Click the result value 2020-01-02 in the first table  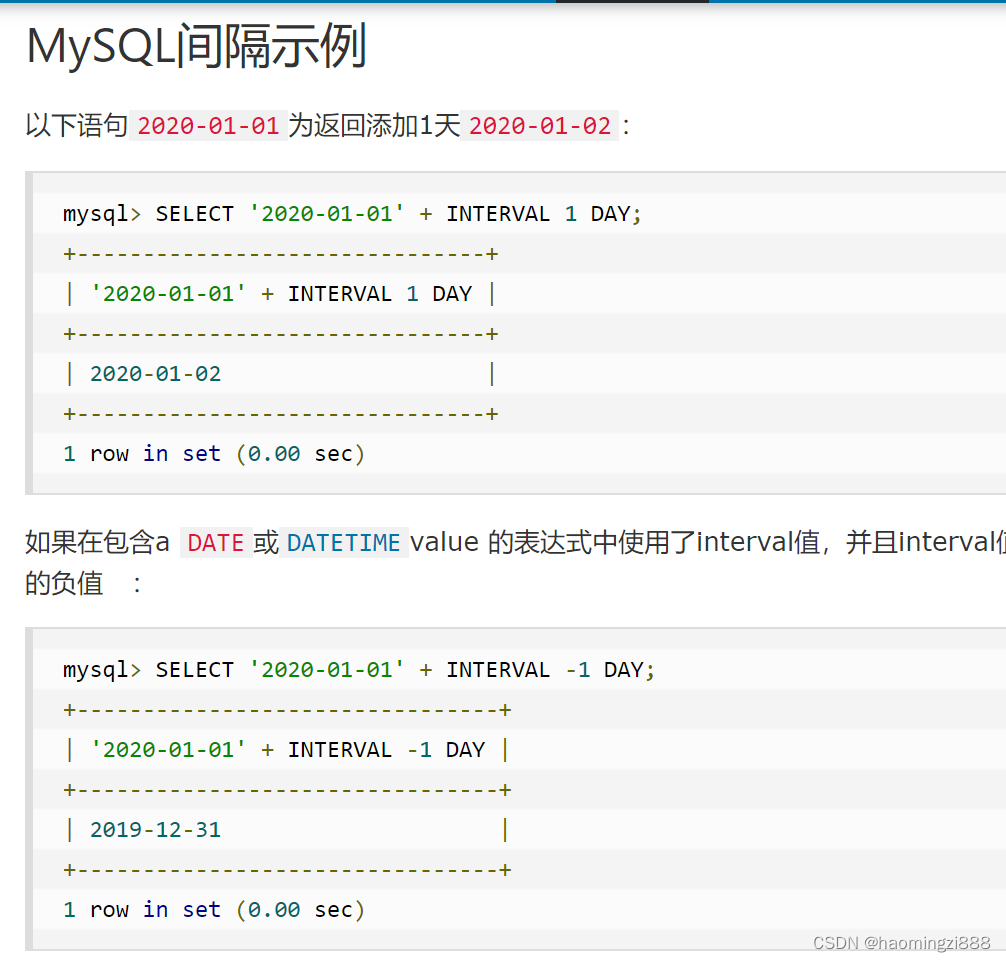(155, 374)
